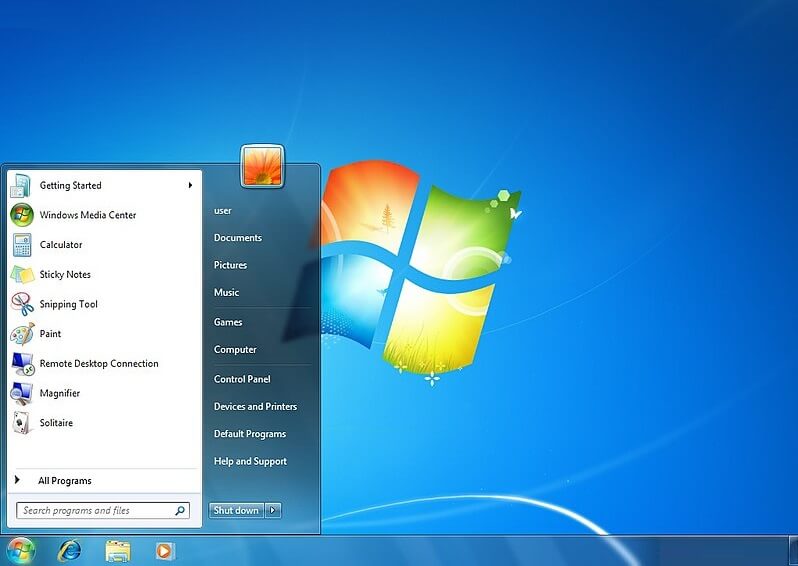This screenshot has height=566, width=798.
Task: Open the Magnifier icon
Action: [22, 393]
